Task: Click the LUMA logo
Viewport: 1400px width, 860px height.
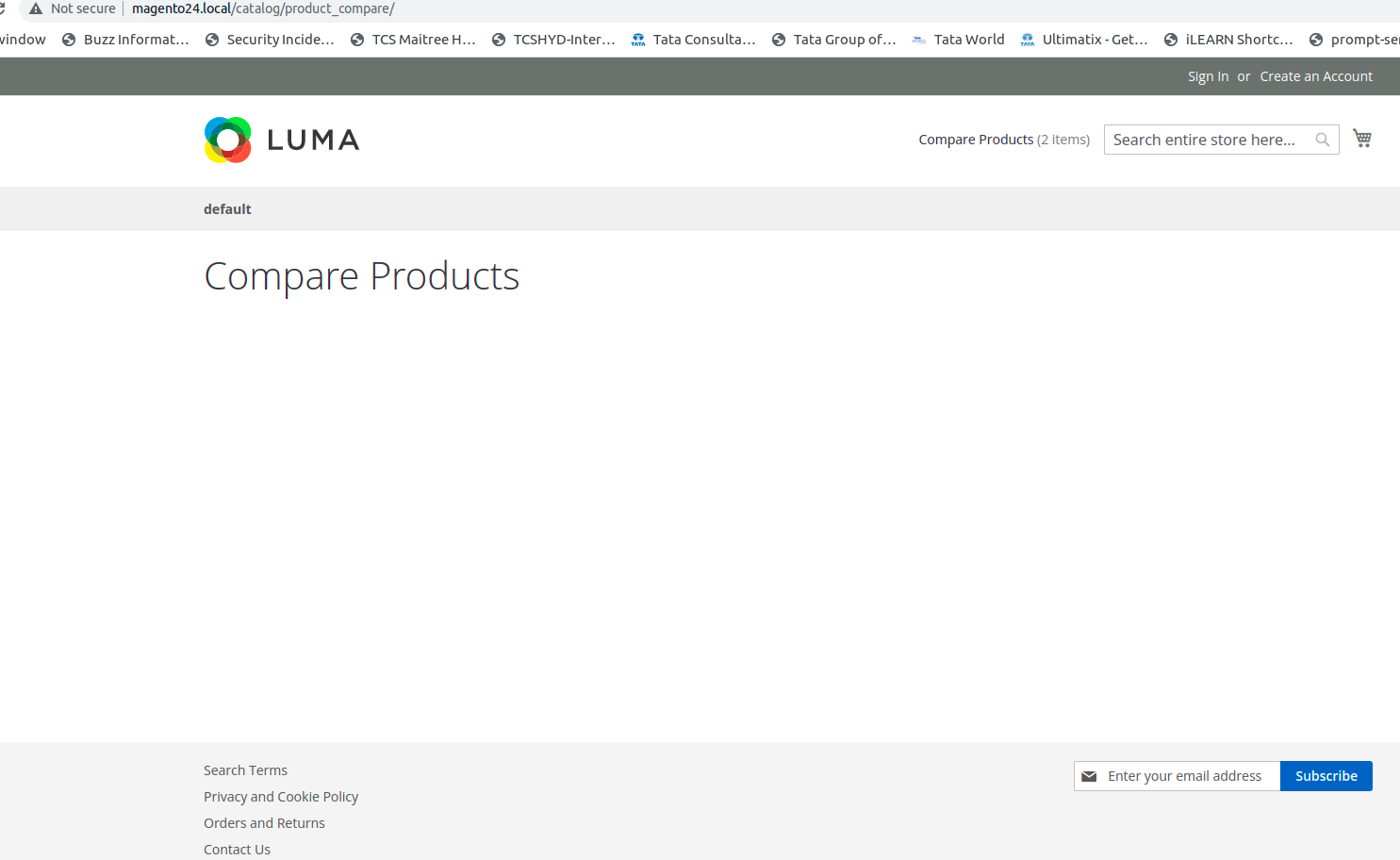Action: tap(281, 140)
